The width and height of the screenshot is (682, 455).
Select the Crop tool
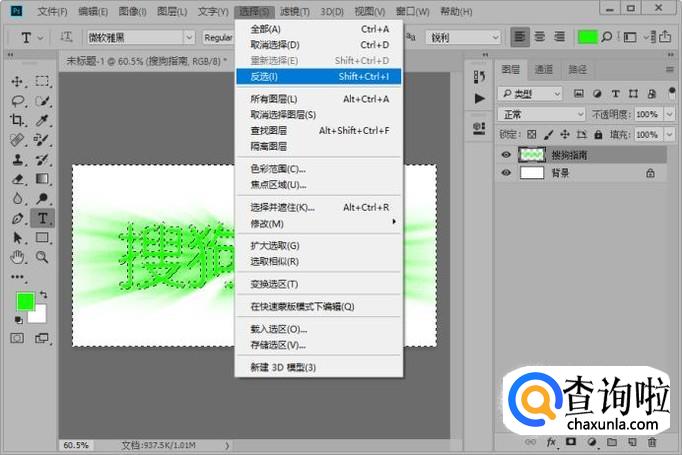(17, 120)
